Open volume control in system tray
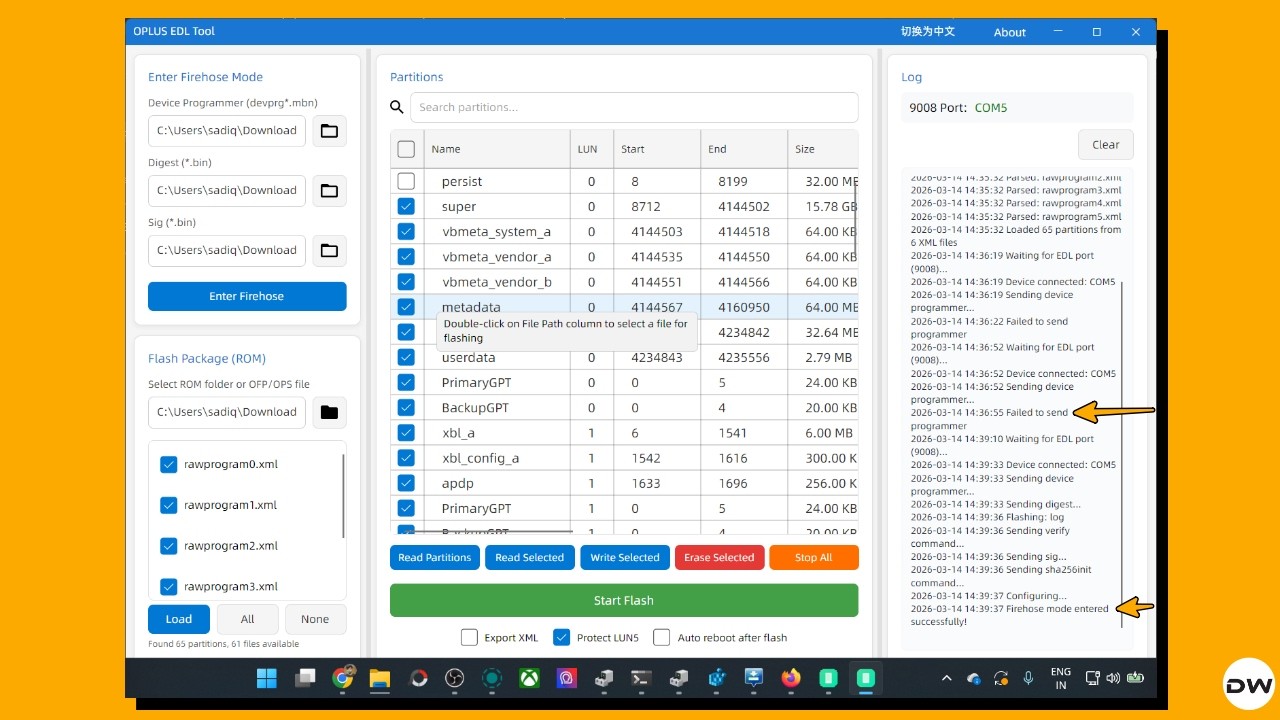The width and height of the screenshot is (1280, 720). 1113,678
